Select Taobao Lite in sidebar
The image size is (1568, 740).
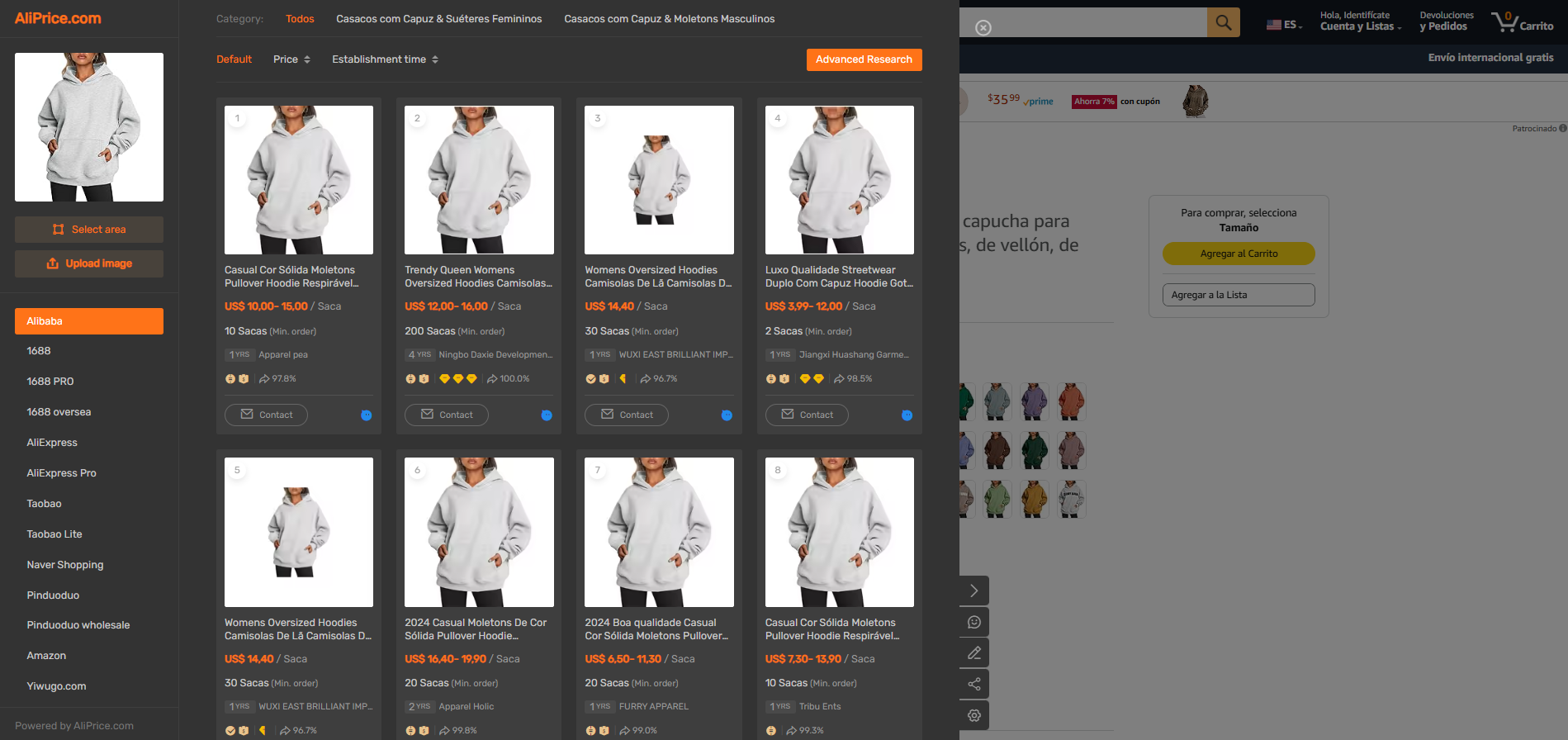point(89,534)
